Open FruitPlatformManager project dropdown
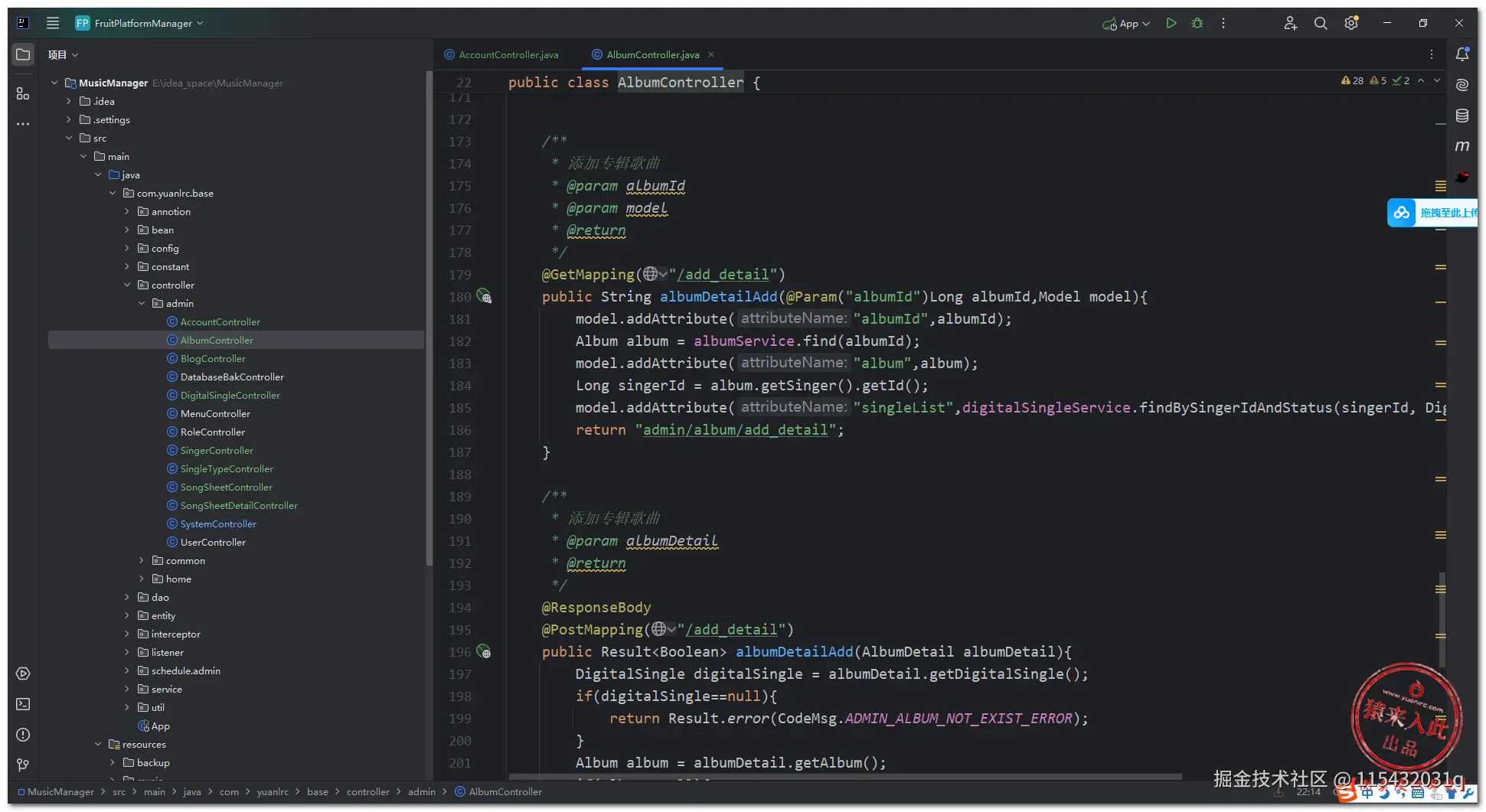 139,23
